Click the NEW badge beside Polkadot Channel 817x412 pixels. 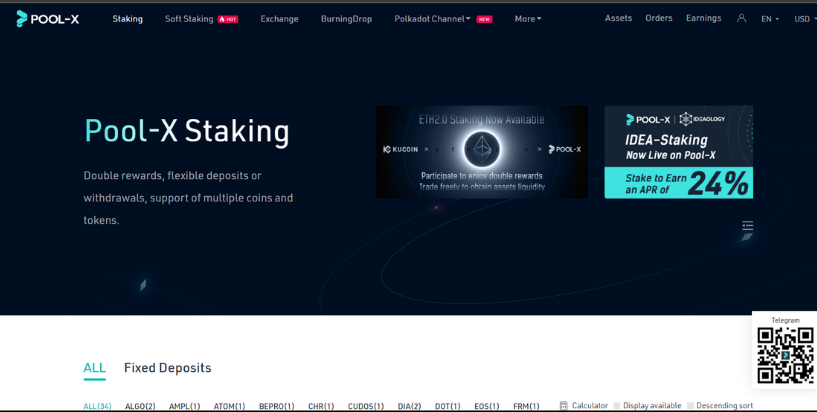tap(484, 19)
